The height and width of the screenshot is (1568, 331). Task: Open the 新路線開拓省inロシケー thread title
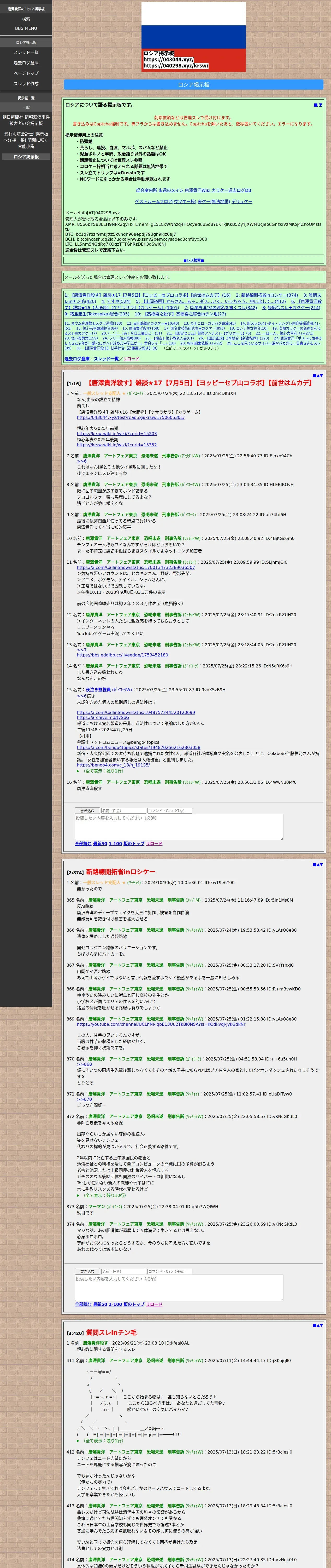pyautogui.click(x=121, y=872)
